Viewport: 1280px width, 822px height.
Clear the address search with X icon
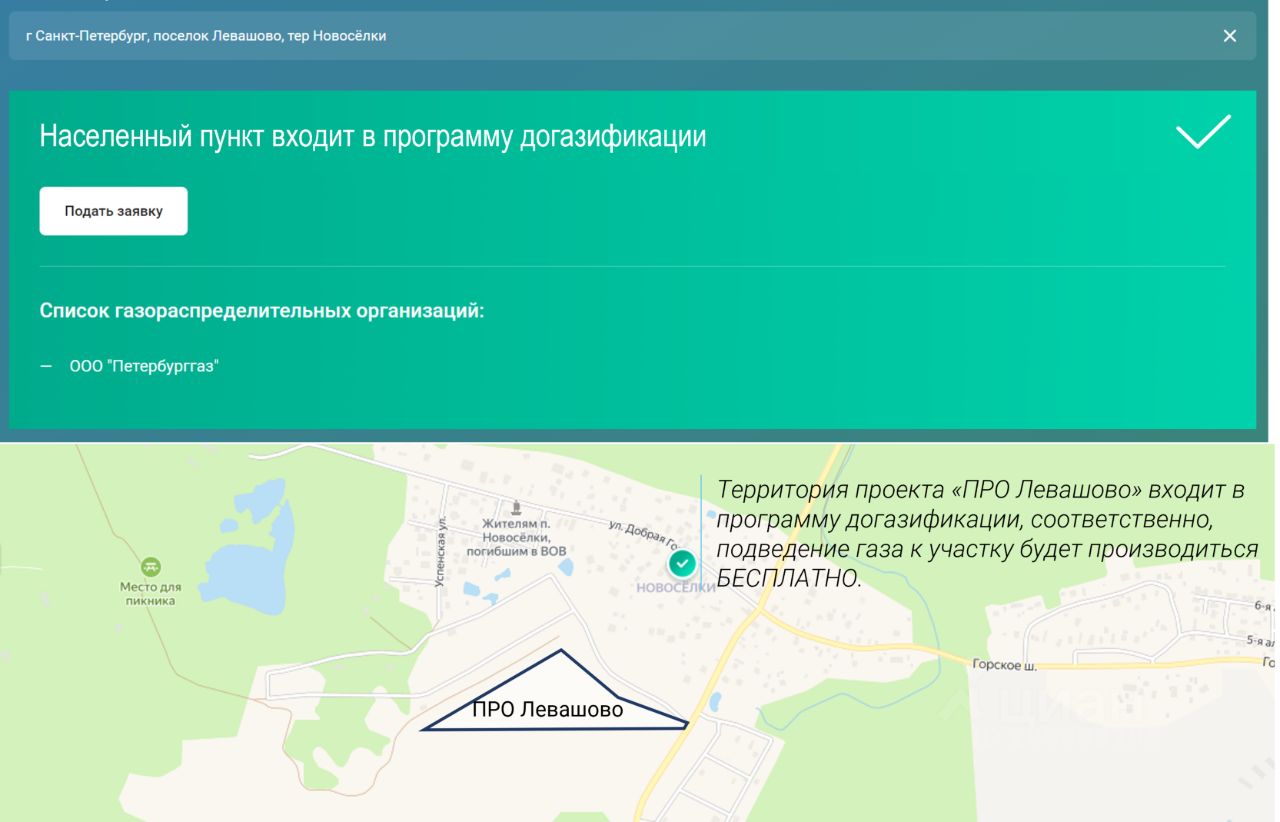pos(1229,36)
